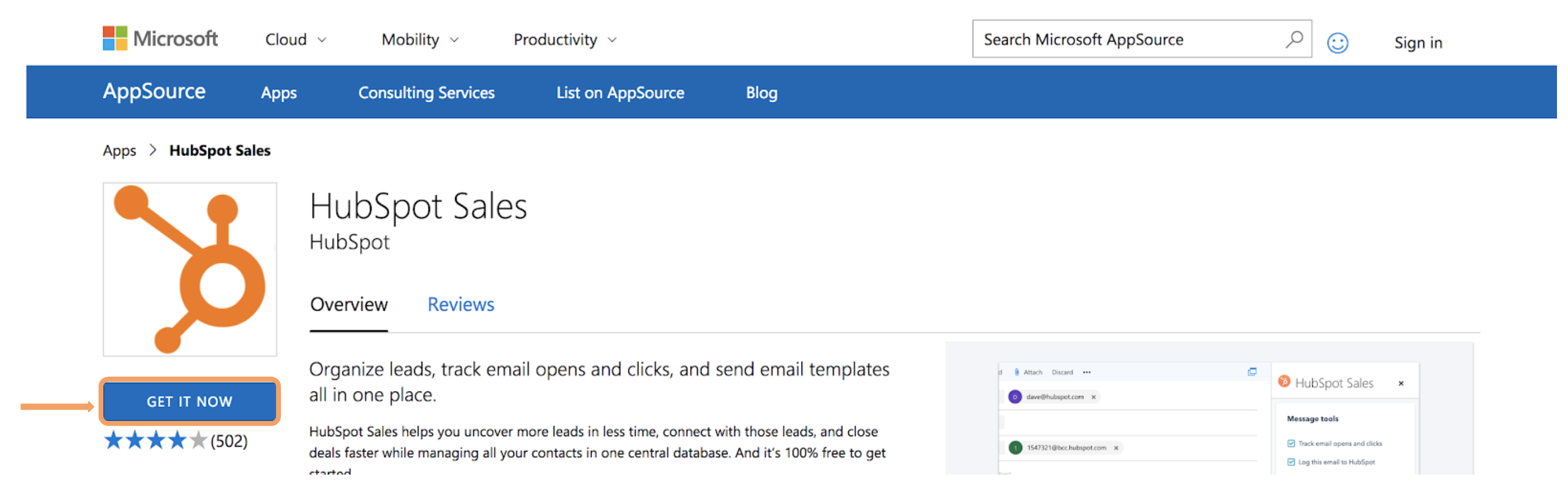This screenshot has height=495, width=1568.
Task: Click the HubSpot publisher name
Action: pyautogui.click(x=350, y=243)
